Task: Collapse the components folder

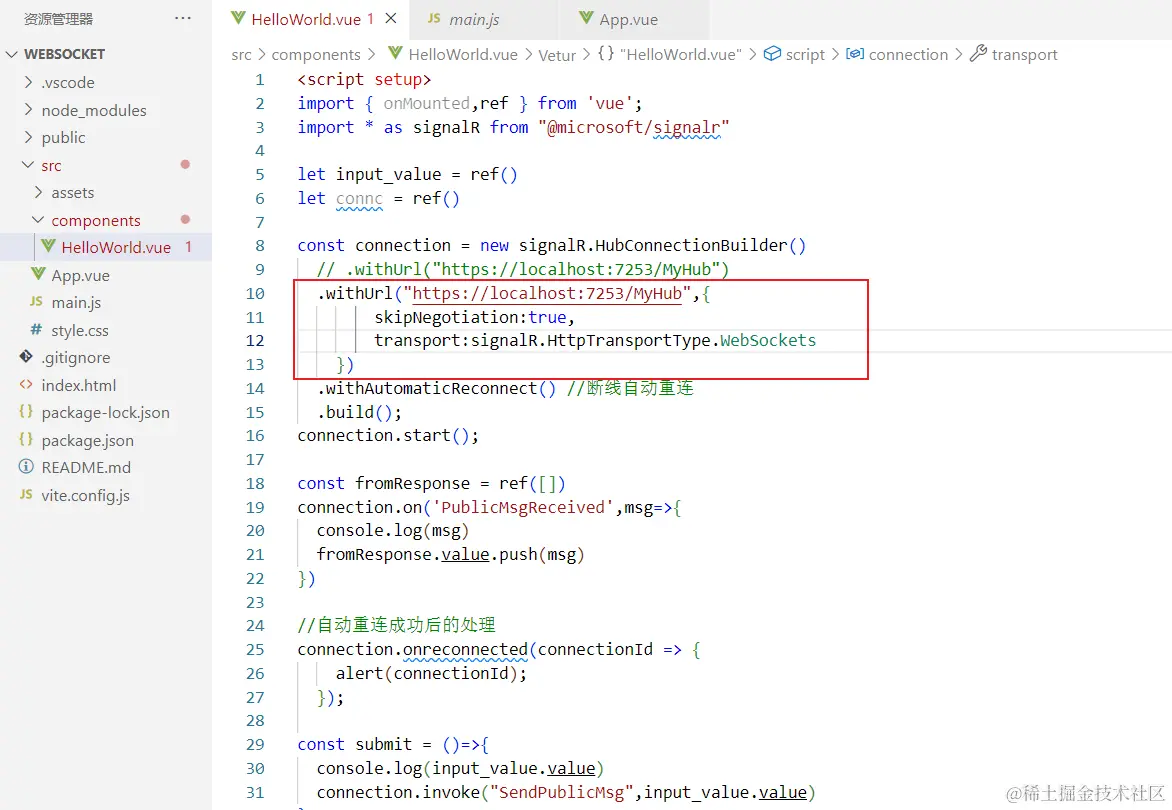Action: 39,220
